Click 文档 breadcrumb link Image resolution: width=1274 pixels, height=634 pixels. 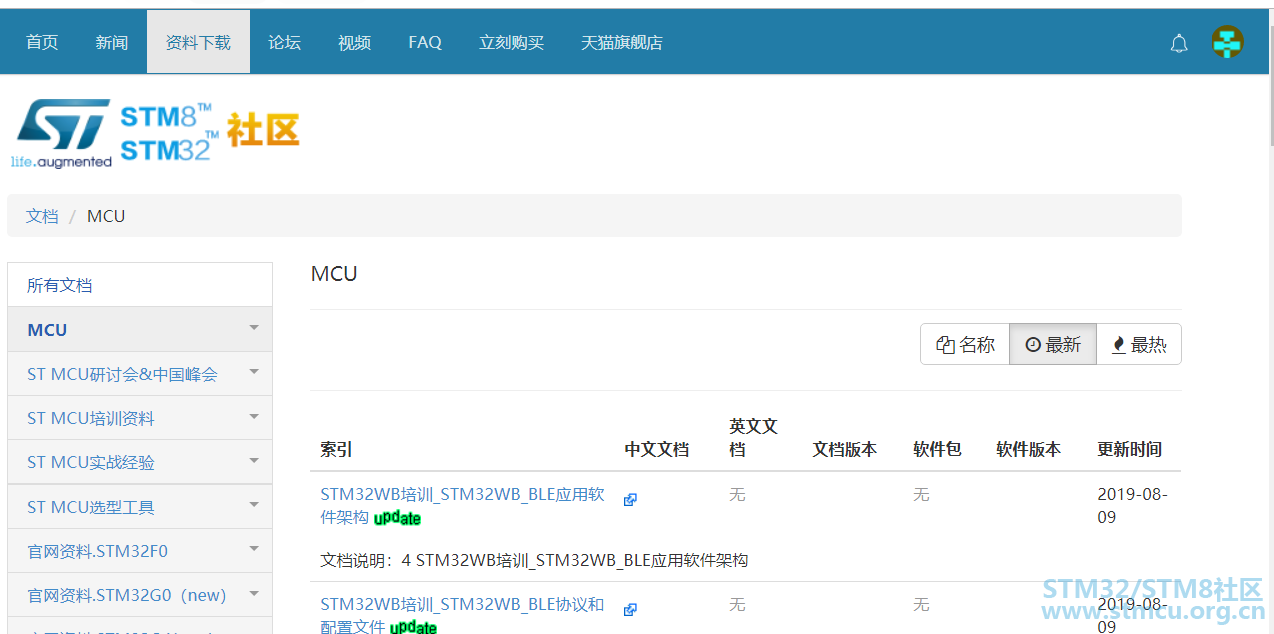click(x=42, y=216)
